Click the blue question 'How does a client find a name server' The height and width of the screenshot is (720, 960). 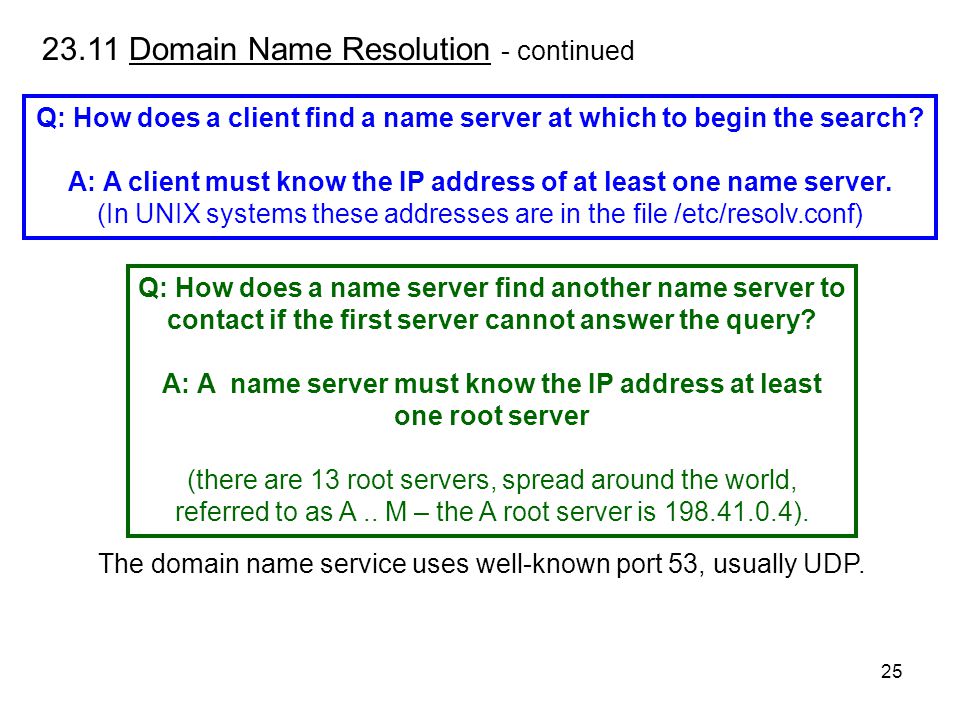(x=480, y=118)
